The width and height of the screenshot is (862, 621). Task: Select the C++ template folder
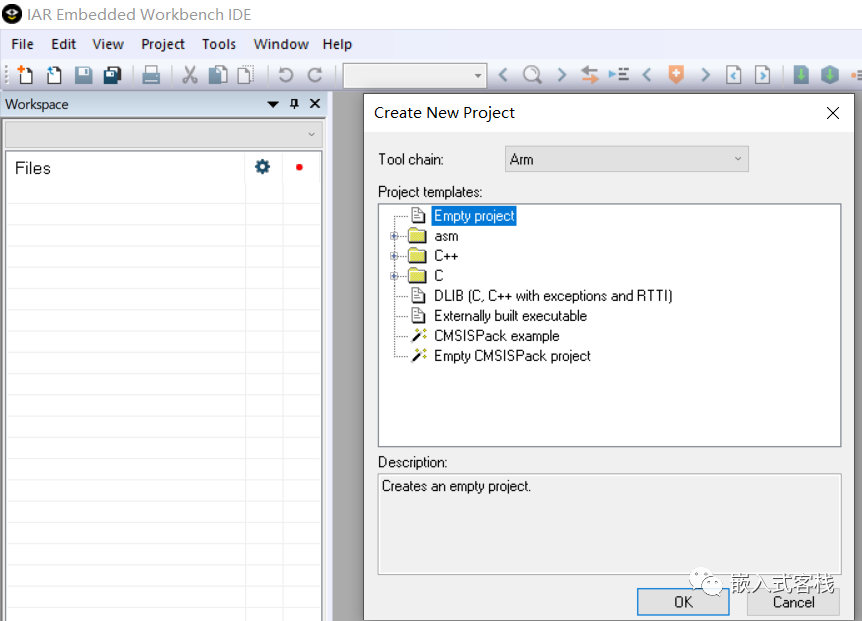[446, 256]
